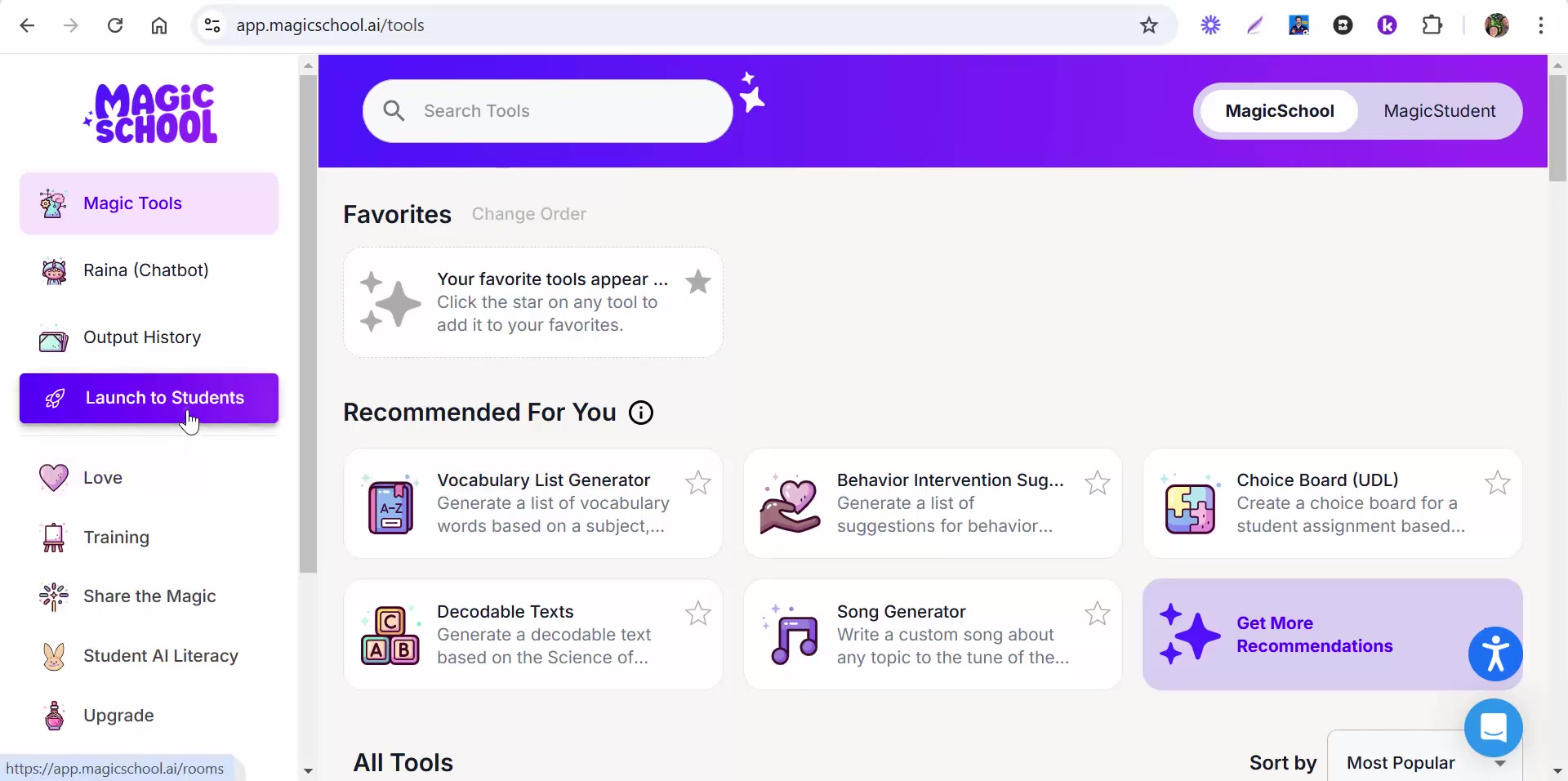This screenshot has height=781, width=1568.
Task: Star the Behavior Intervention Suggestions tool
Action: [x=1098, y=483]
